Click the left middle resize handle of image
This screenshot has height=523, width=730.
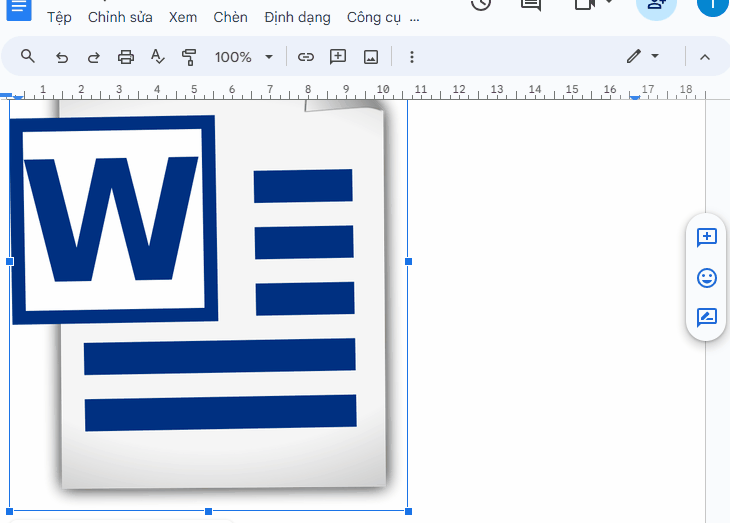point(10,262)
